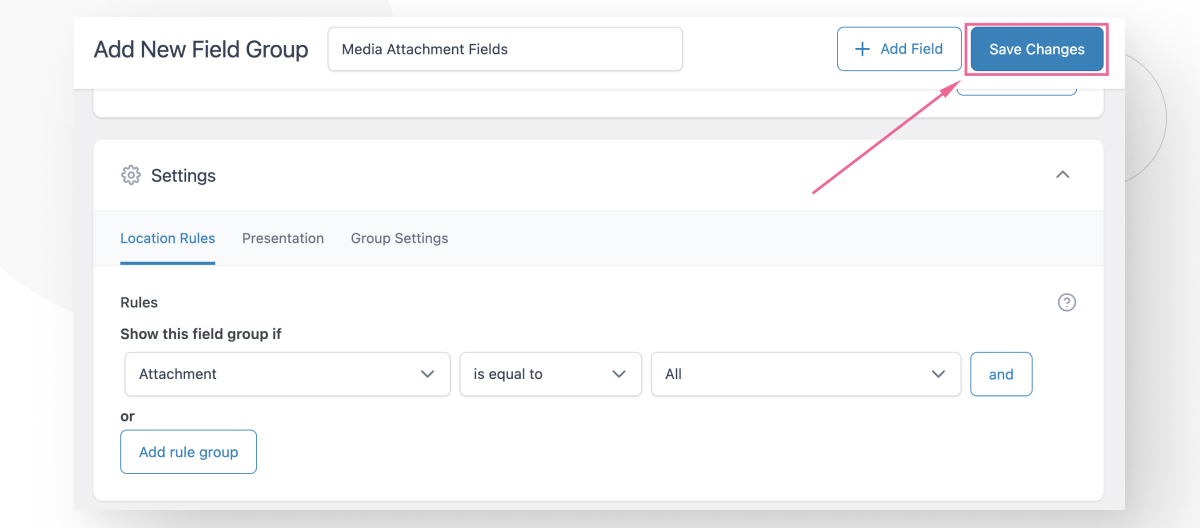This screenshot has width=1200, height=528.
Task: Click the Save Changes button
Action: (1037, 49)
